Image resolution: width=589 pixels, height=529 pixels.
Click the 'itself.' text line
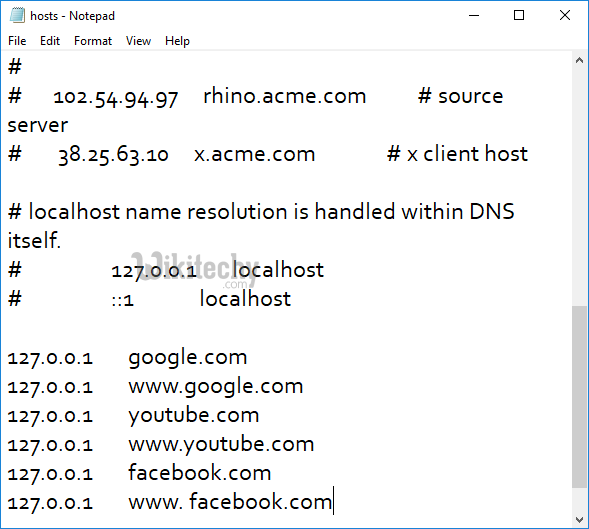[34, 240]
